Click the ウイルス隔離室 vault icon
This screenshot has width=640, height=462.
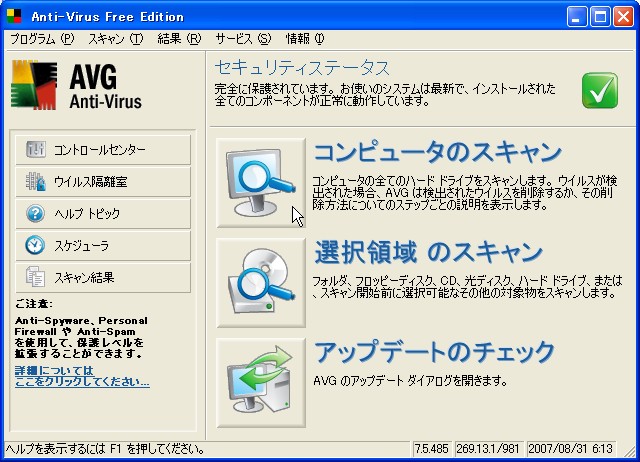pos(36,182)
